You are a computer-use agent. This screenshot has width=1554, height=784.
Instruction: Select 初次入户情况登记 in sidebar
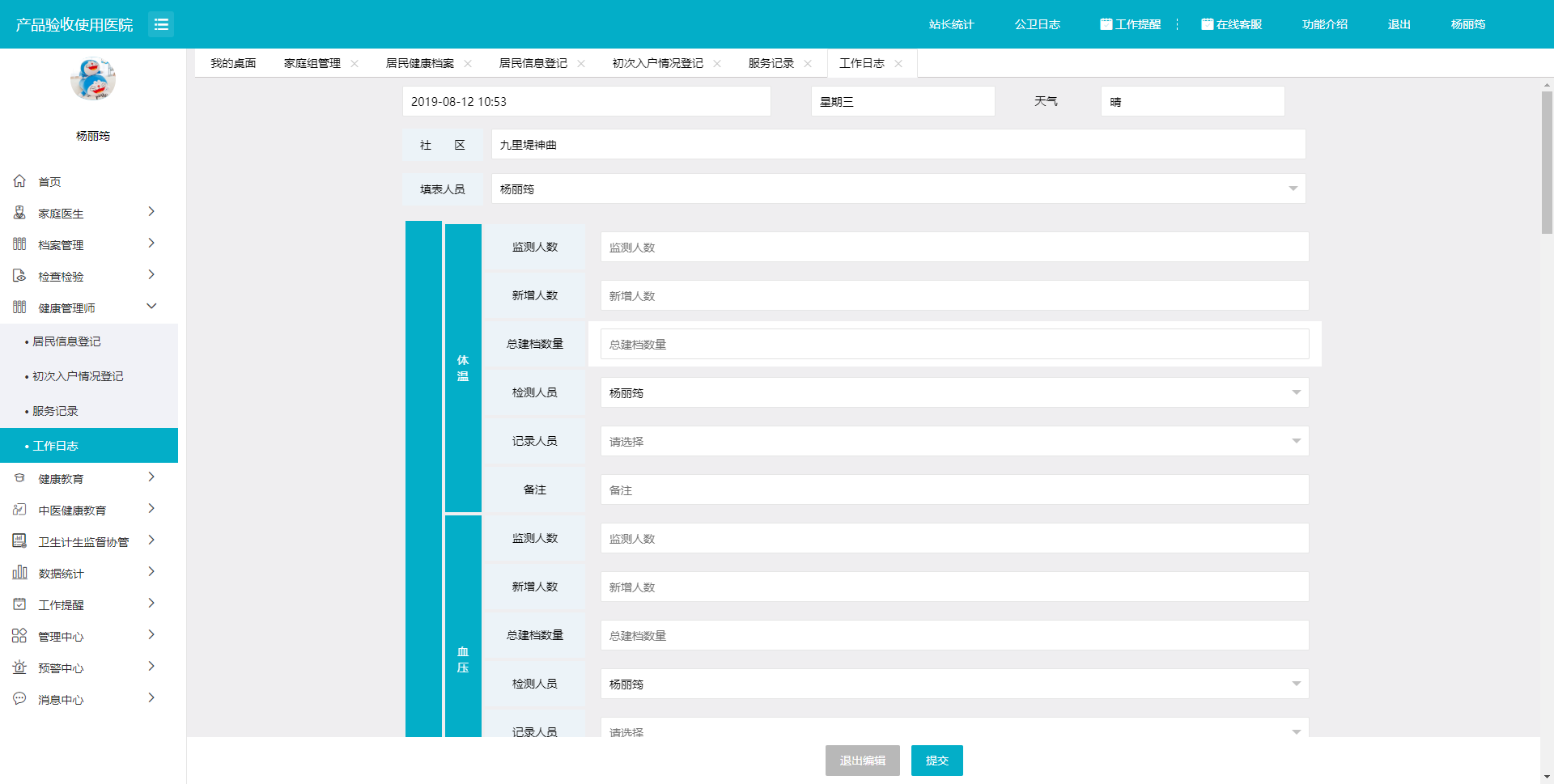click(78, 376)
